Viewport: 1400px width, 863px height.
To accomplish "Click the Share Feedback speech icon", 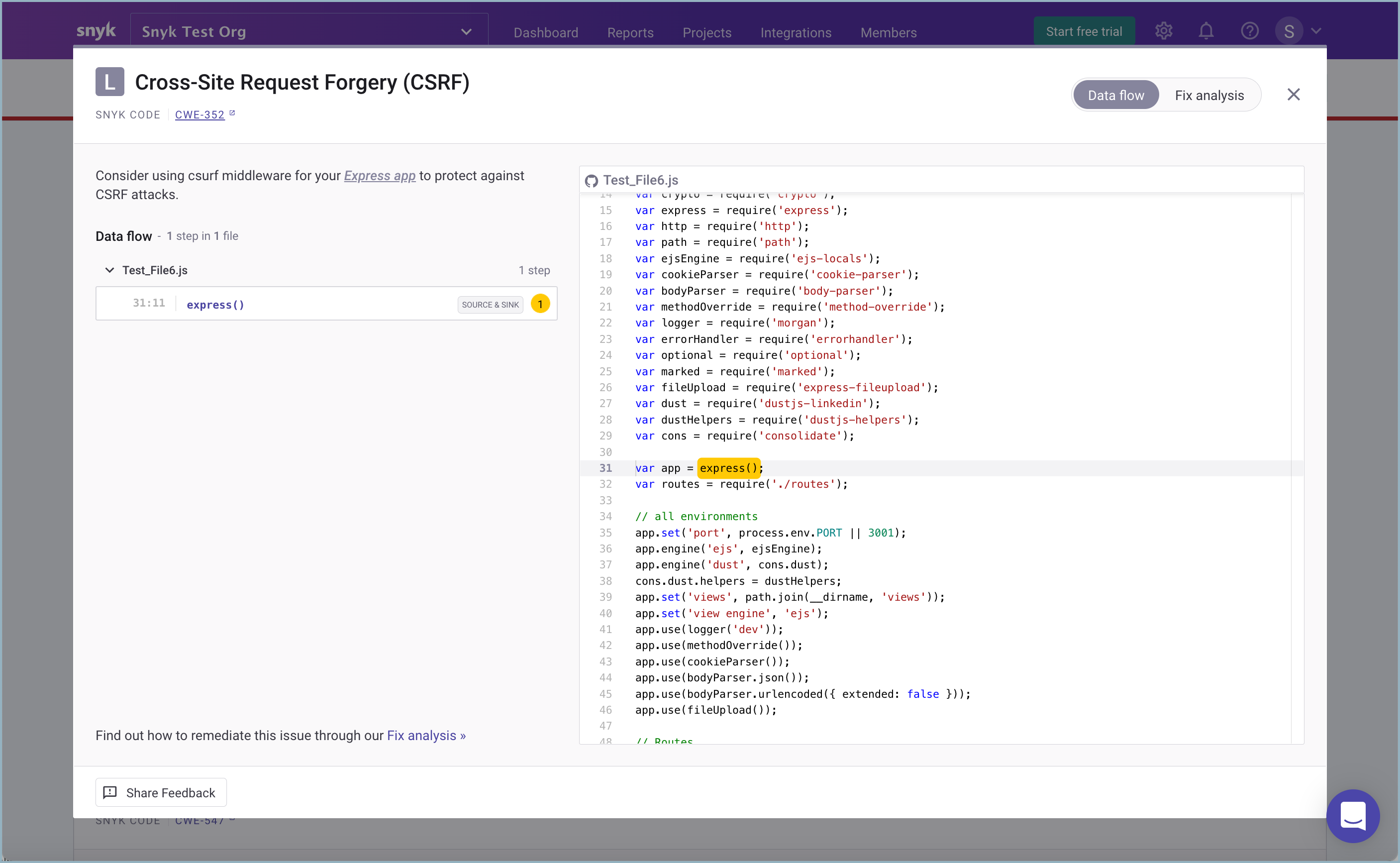I will point(109,793).
